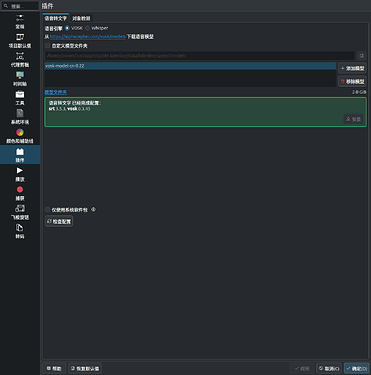
Task: Click the 添加模型 button
Action: tap(352, 68)
